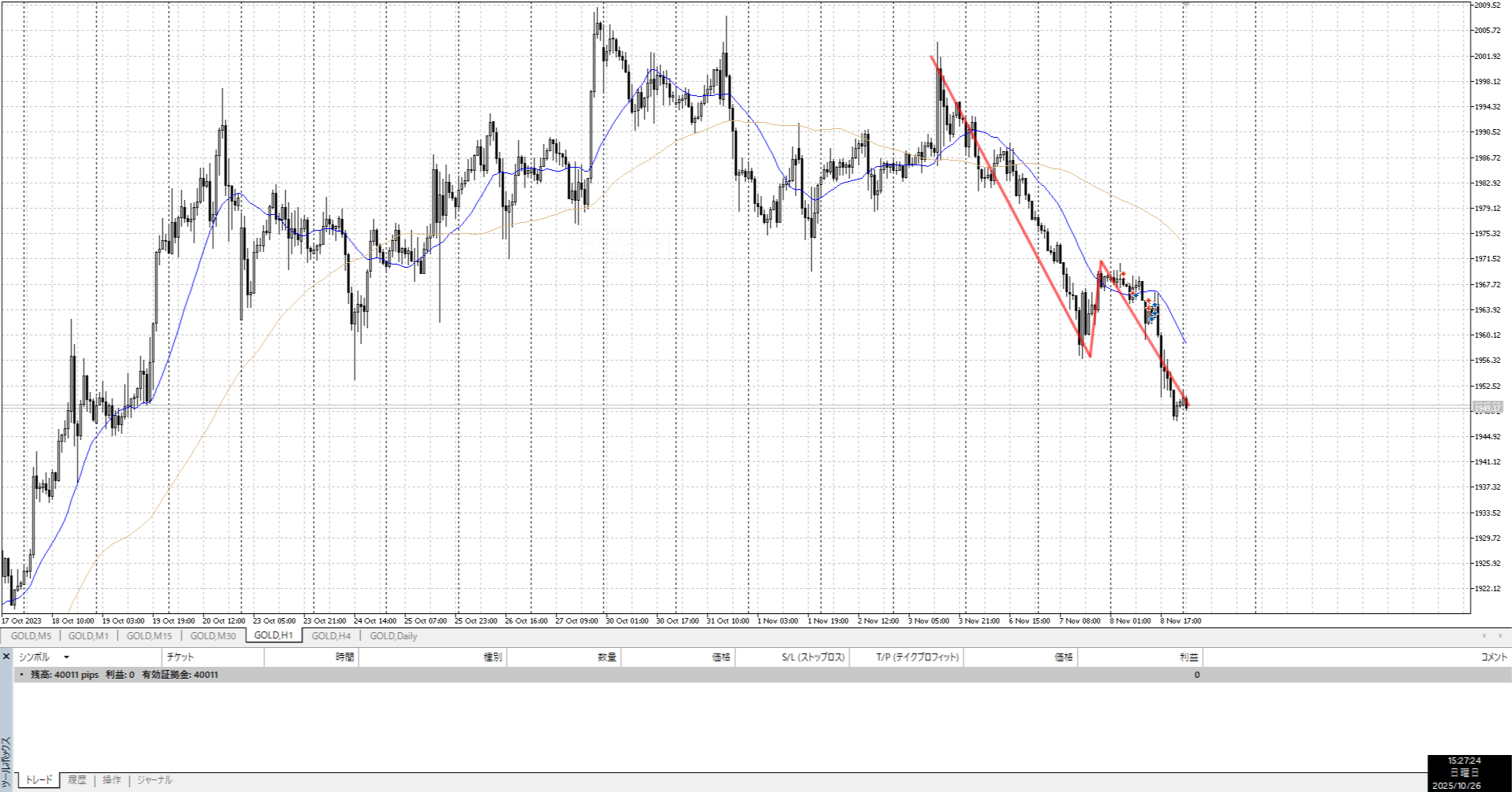1512x792 pixels.
Task: Switch to the GOLD,M5 chart tab
Action: pyautogui.click(x=31, y=636)
